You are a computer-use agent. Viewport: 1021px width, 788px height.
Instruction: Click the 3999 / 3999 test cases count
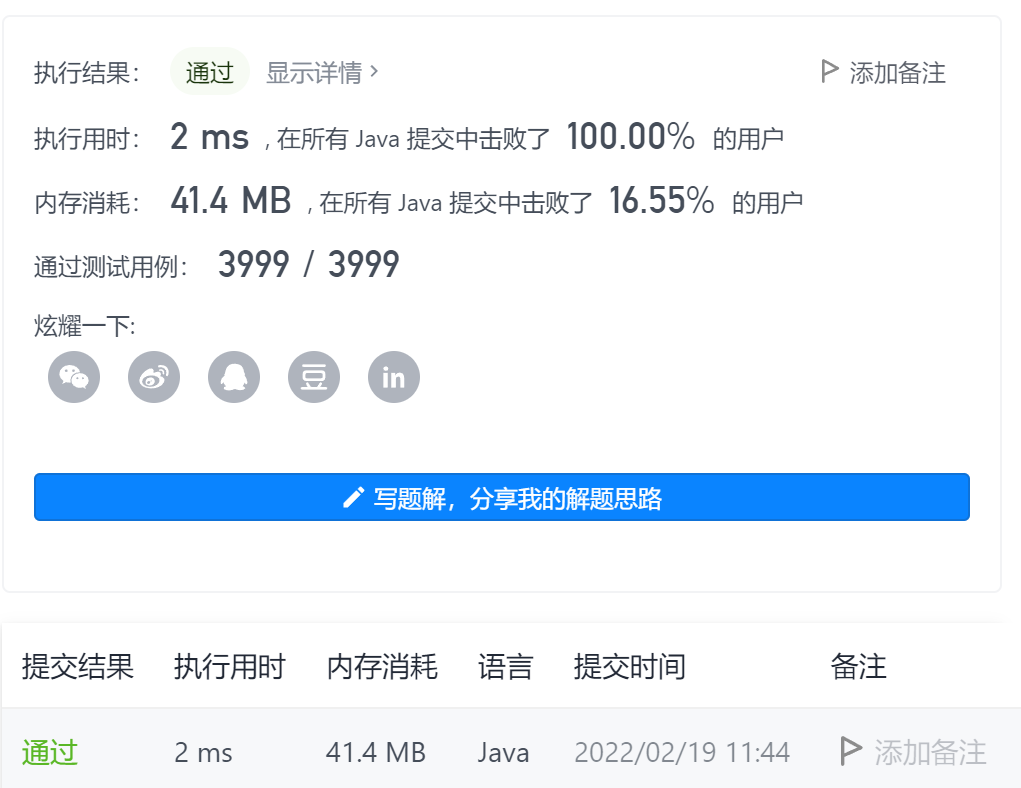coord(307,263)
